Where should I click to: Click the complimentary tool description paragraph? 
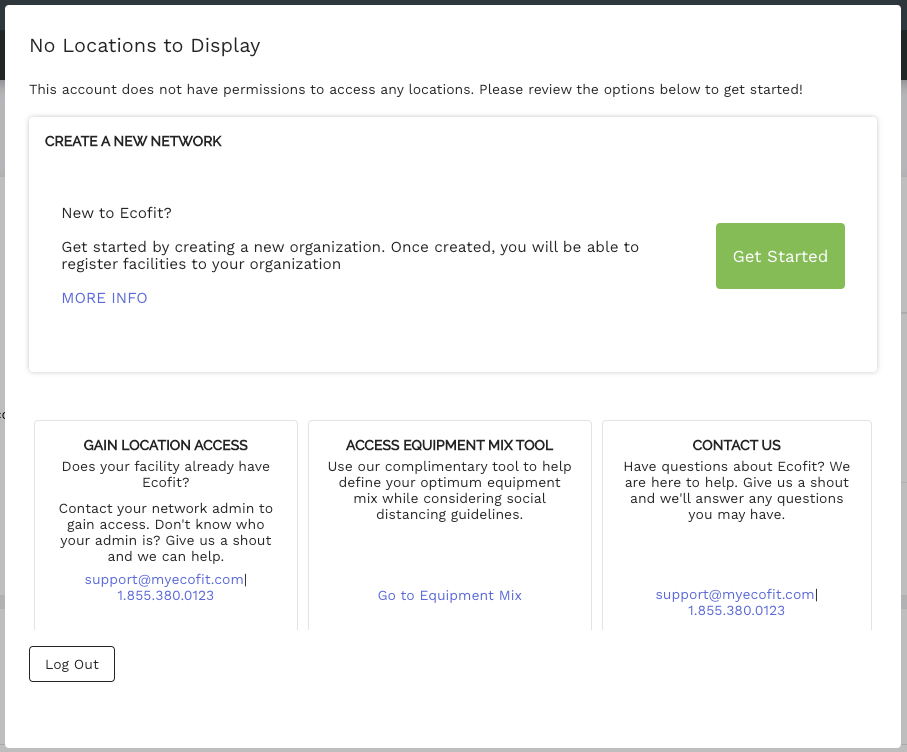[x=450, y=490]
